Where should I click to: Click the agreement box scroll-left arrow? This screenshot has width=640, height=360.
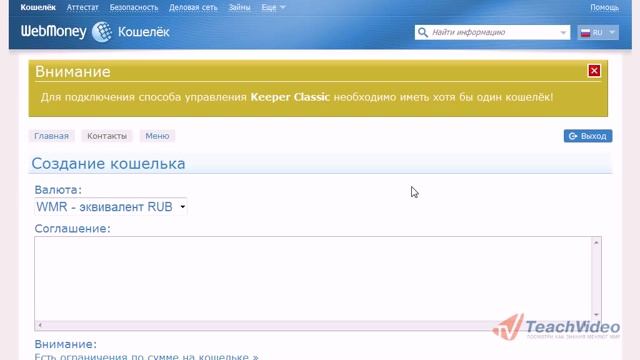click(x=40, y=325)
